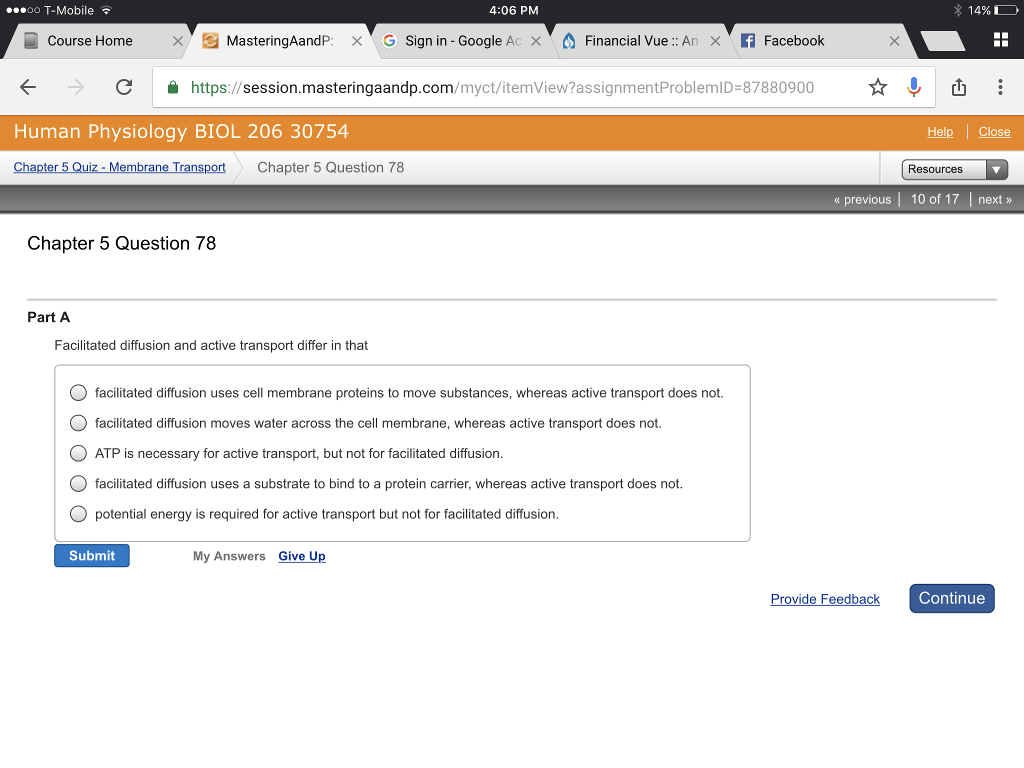The width and height of the screenshot is (1024, 768).
Task: Select the potential energy answer option
Action: click(78, 514)
